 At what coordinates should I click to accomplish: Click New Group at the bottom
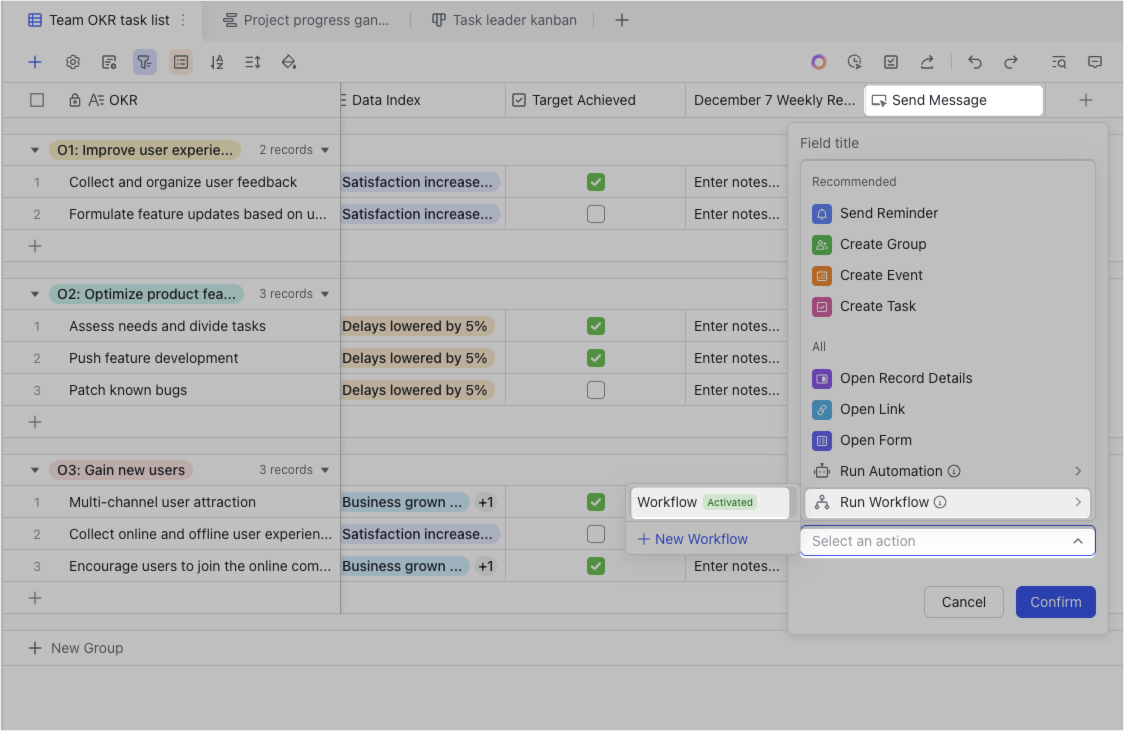pos(76,648)
